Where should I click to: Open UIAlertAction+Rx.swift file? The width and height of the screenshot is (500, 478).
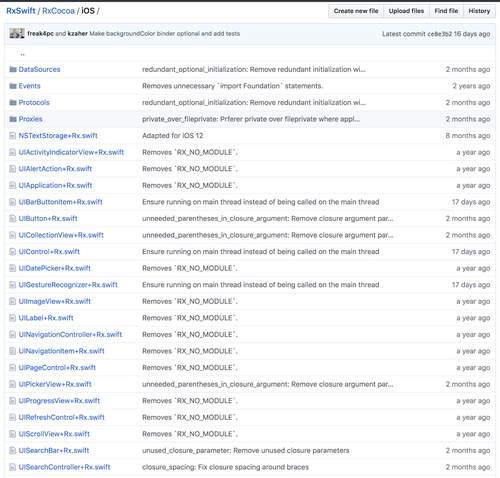point(55,169)
